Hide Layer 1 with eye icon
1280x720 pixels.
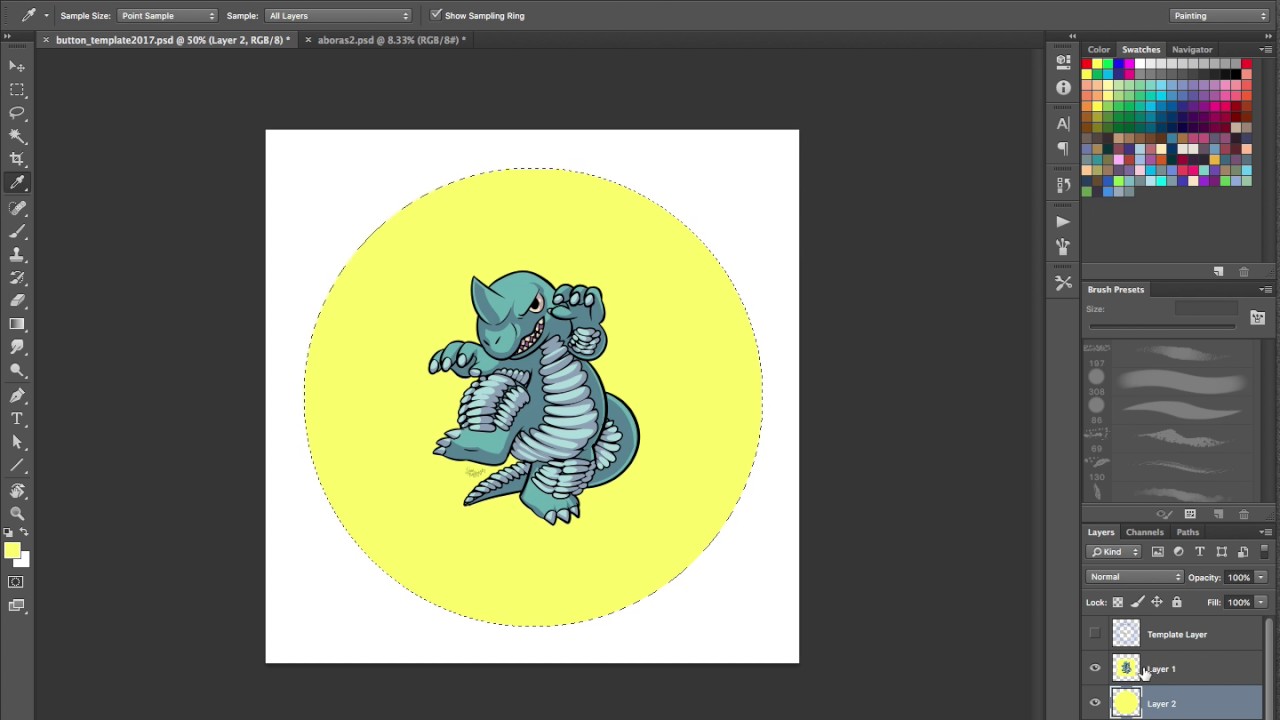click(x=1095, y=668)
